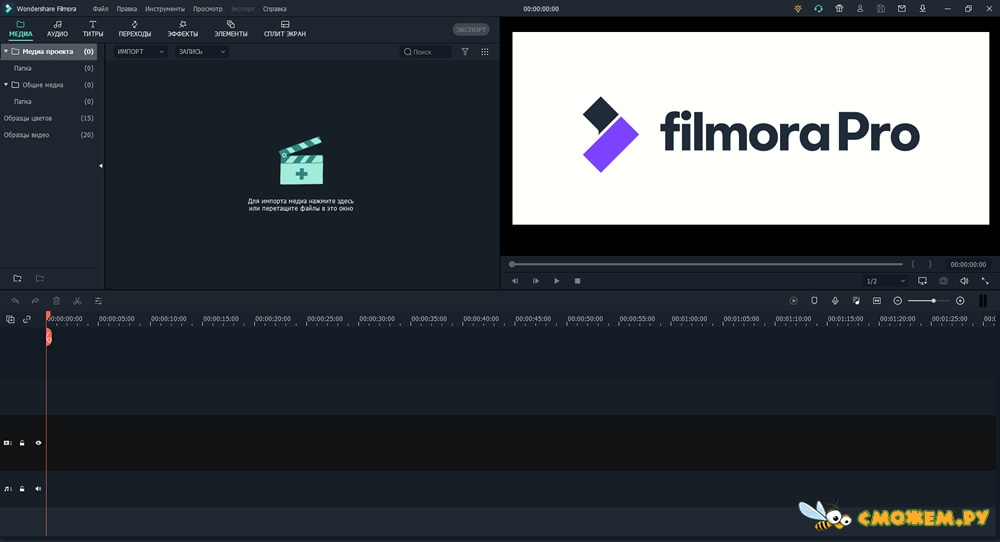
Task: Click the redo arrow icon
Action: coord(35,301)
